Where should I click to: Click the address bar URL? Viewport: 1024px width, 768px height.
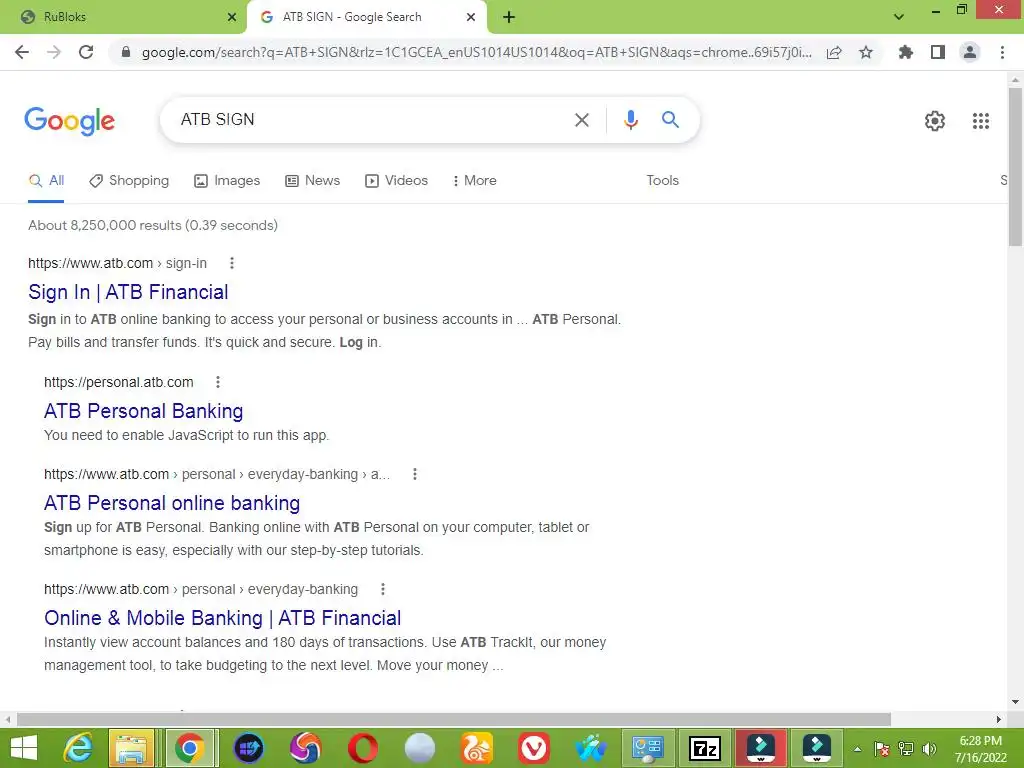(476, 52)
